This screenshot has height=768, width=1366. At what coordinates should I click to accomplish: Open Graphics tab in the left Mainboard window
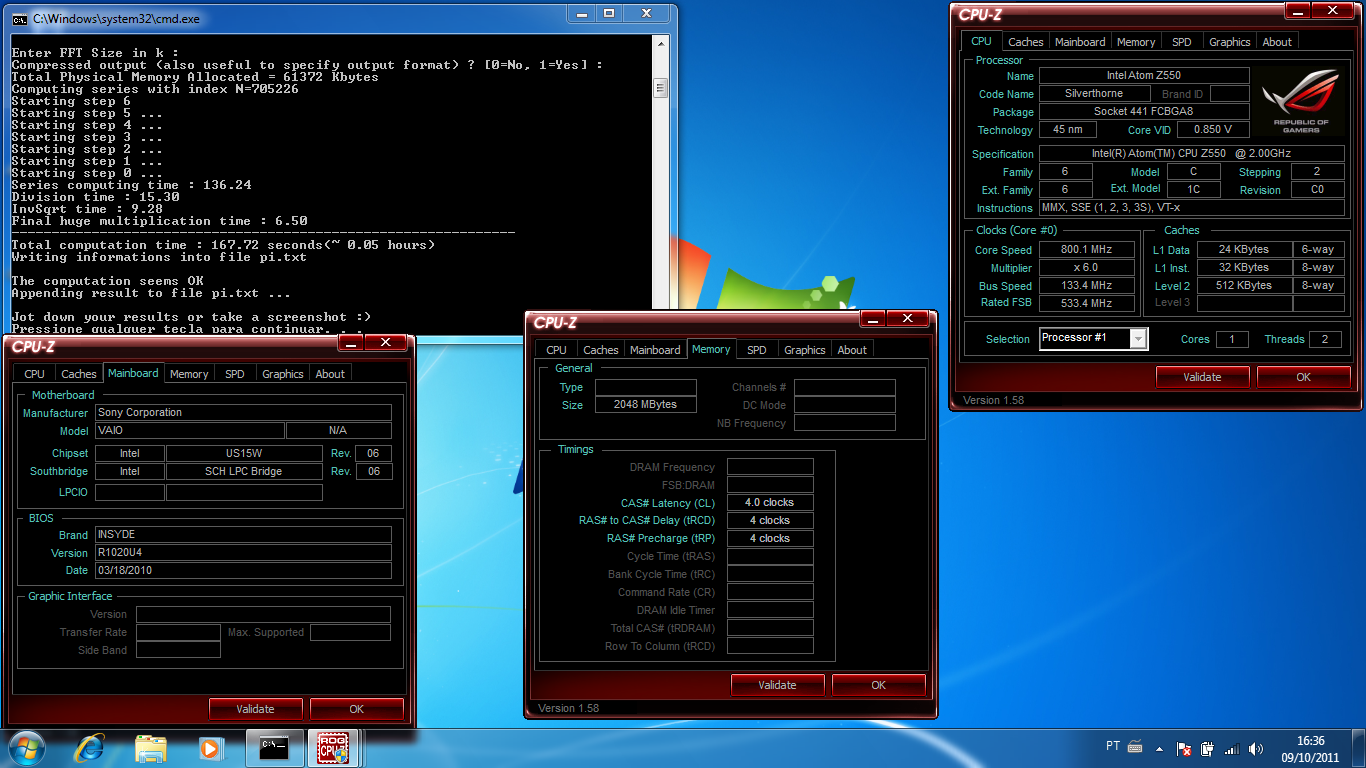[283, 374]
